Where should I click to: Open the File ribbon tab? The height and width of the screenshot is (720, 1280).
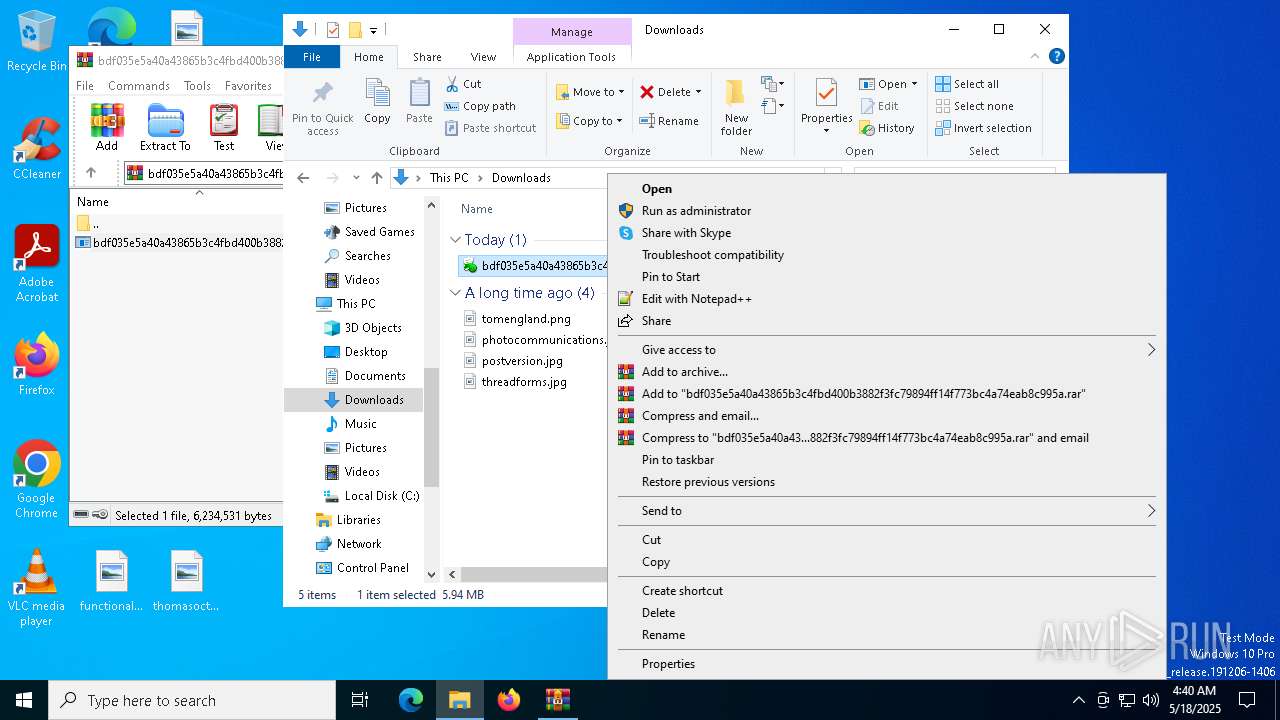click(x=312, y=57)
